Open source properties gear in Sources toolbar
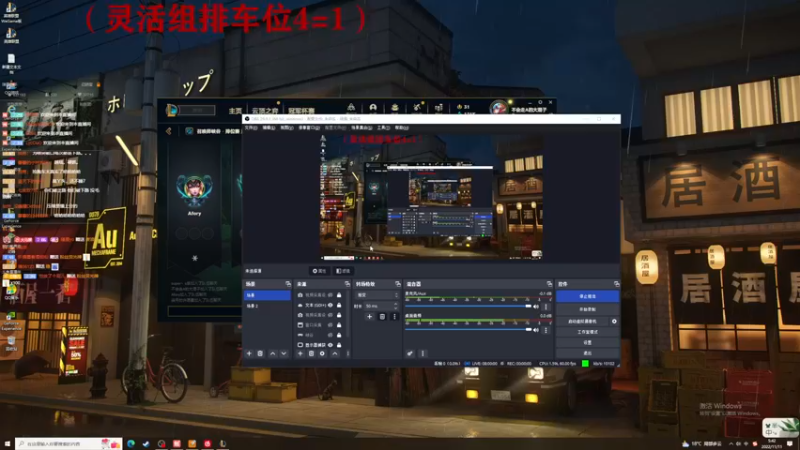This screenshot has height=450, width=800. tap(322, 353)
